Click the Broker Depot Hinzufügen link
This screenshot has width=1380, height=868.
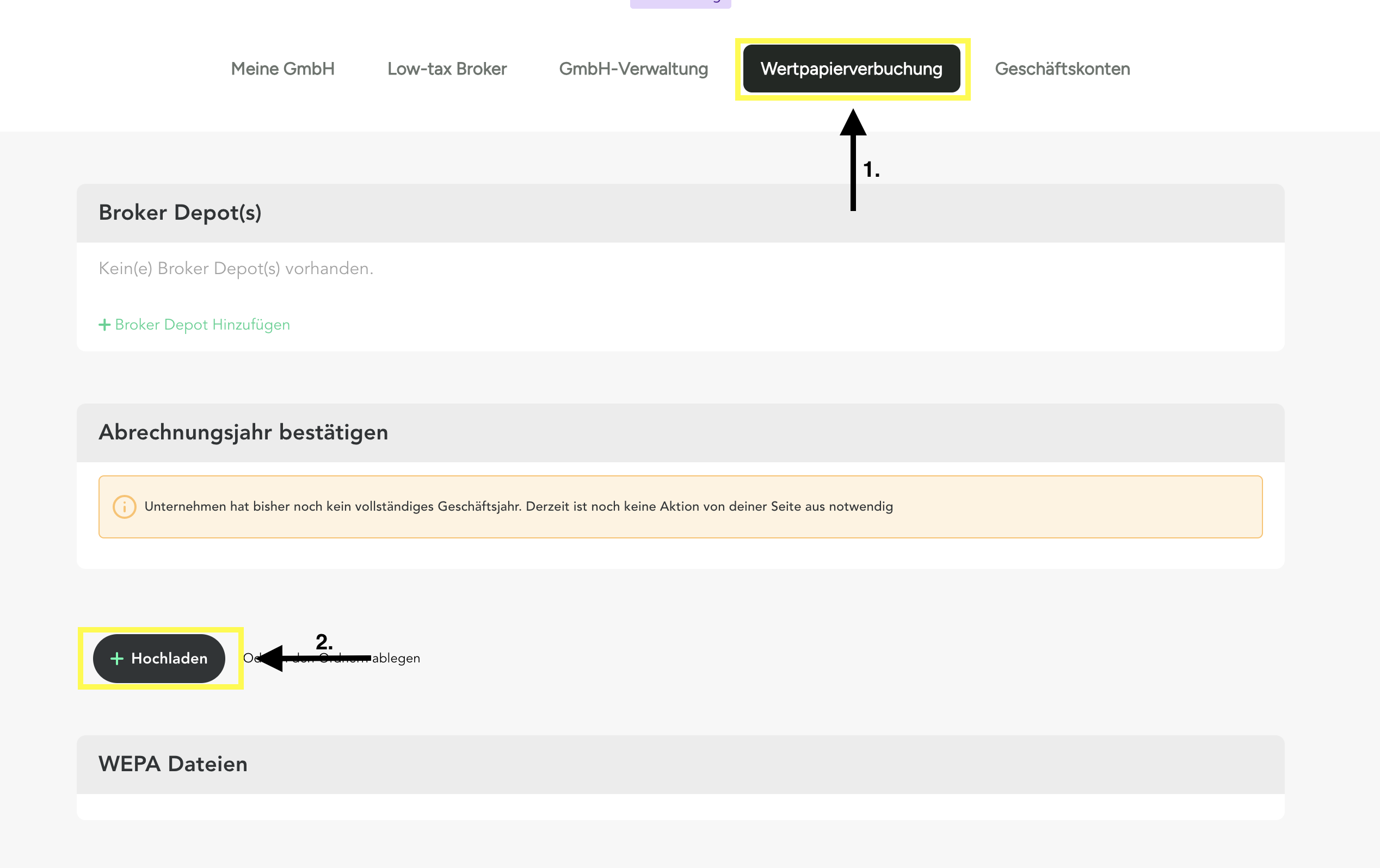point(202,324)
